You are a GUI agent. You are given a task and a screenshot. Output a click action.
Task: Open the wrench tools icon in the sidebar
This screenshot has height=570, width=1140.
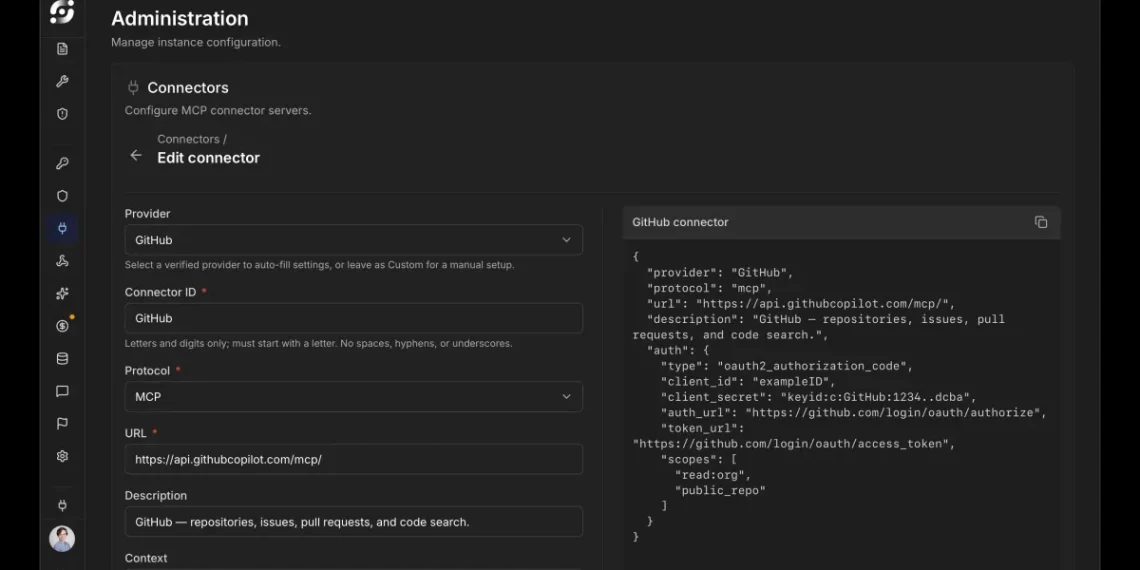pos(63,81)
